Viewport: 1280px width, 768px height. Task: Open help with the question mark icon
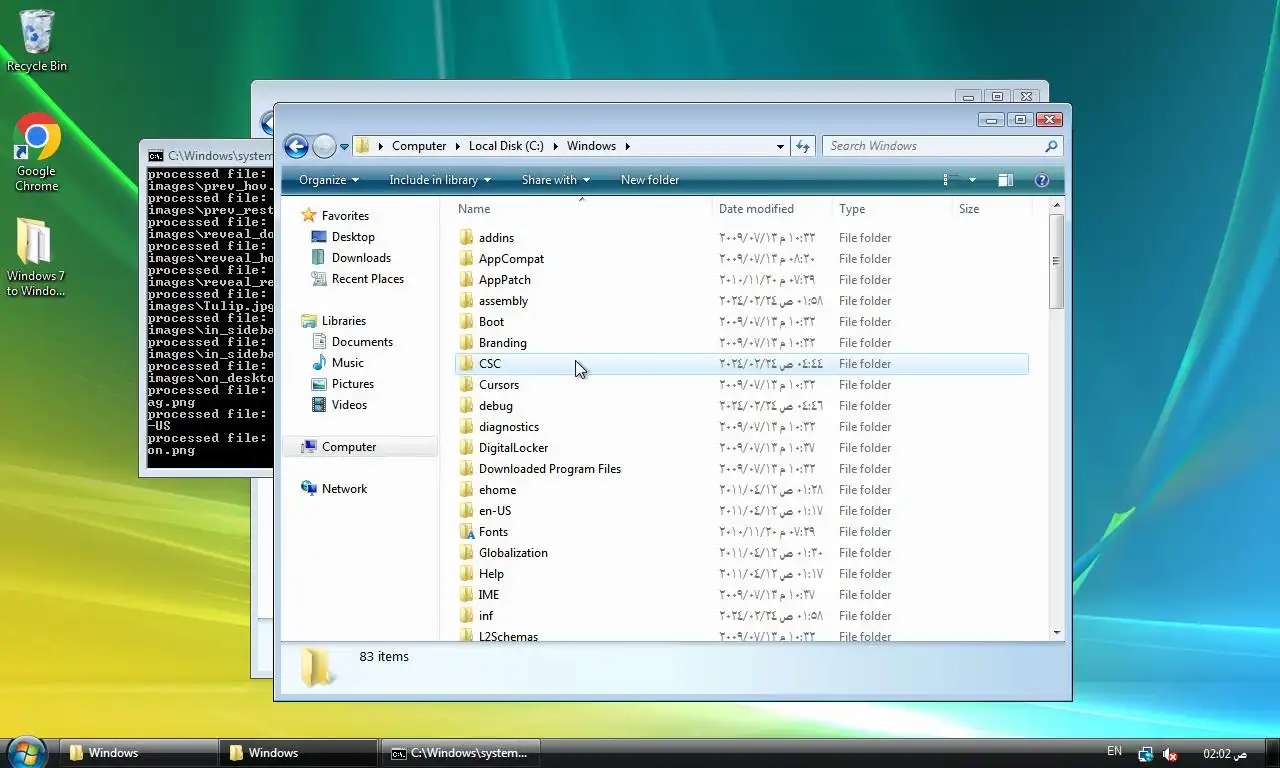point(1041,180)
